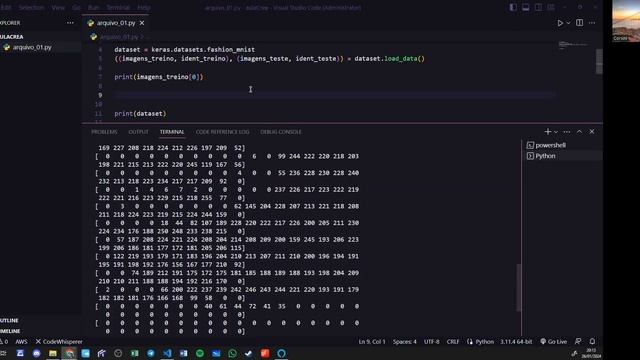This screenshot has width=640, height=360.
Task: Toggle the primary side bar layout icon
Action: coord(513,7)
